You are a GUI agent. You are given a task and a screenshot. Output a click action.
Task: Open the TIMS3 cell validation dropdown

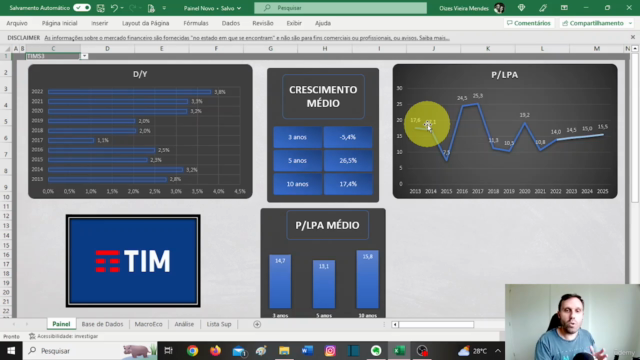coord(84,56)
